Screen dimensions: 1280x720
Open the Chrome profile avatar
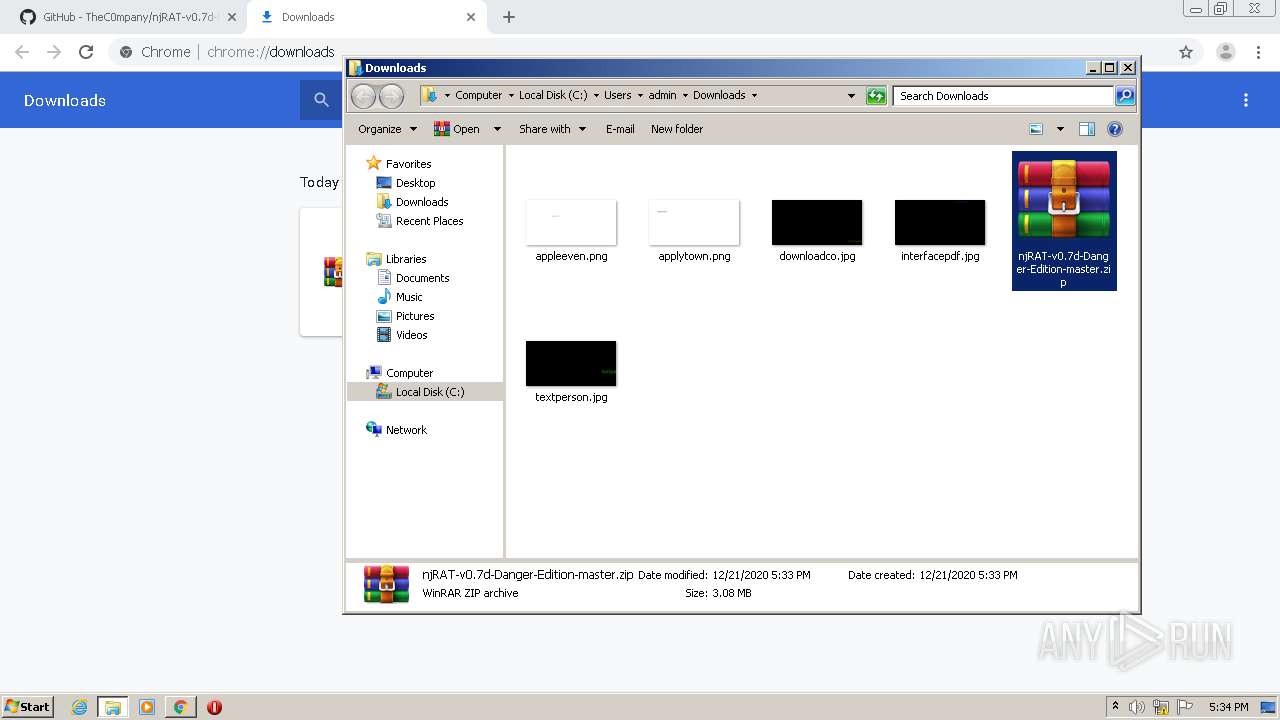click(1225, 52)
